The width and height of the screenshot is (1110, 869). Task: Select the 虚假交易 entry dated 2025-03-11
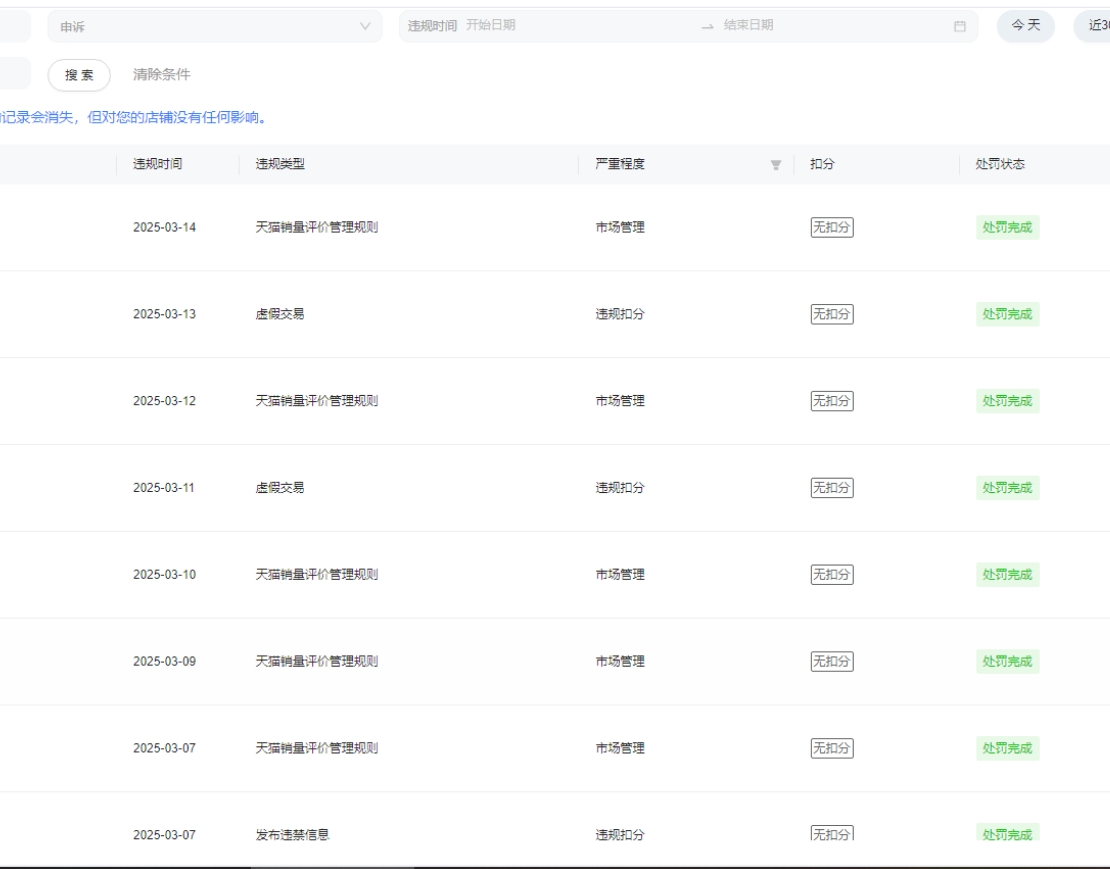(x=280, y=488)
